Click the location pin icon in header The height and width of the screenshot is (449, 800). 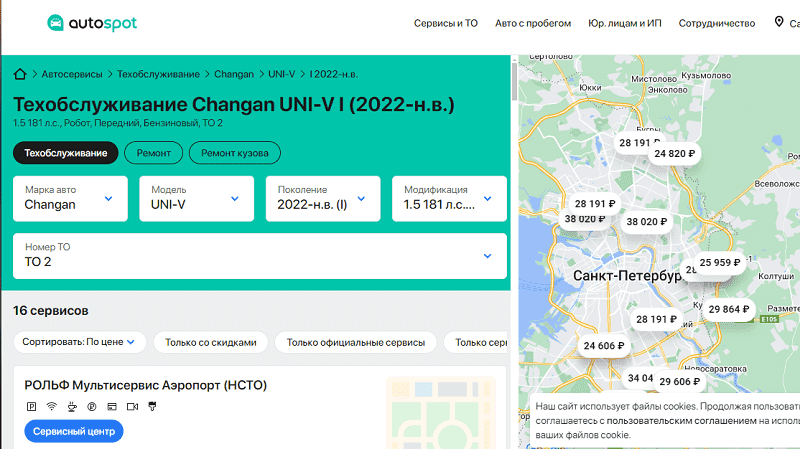pos(779,22)
